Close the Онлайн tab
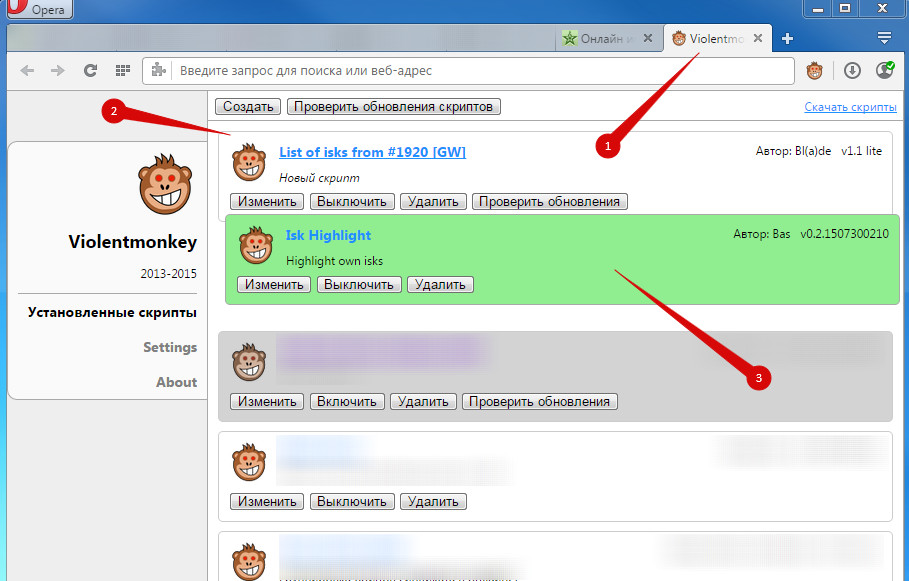The height and width of the screenshot is (581, 909). (x=648, y=38)
